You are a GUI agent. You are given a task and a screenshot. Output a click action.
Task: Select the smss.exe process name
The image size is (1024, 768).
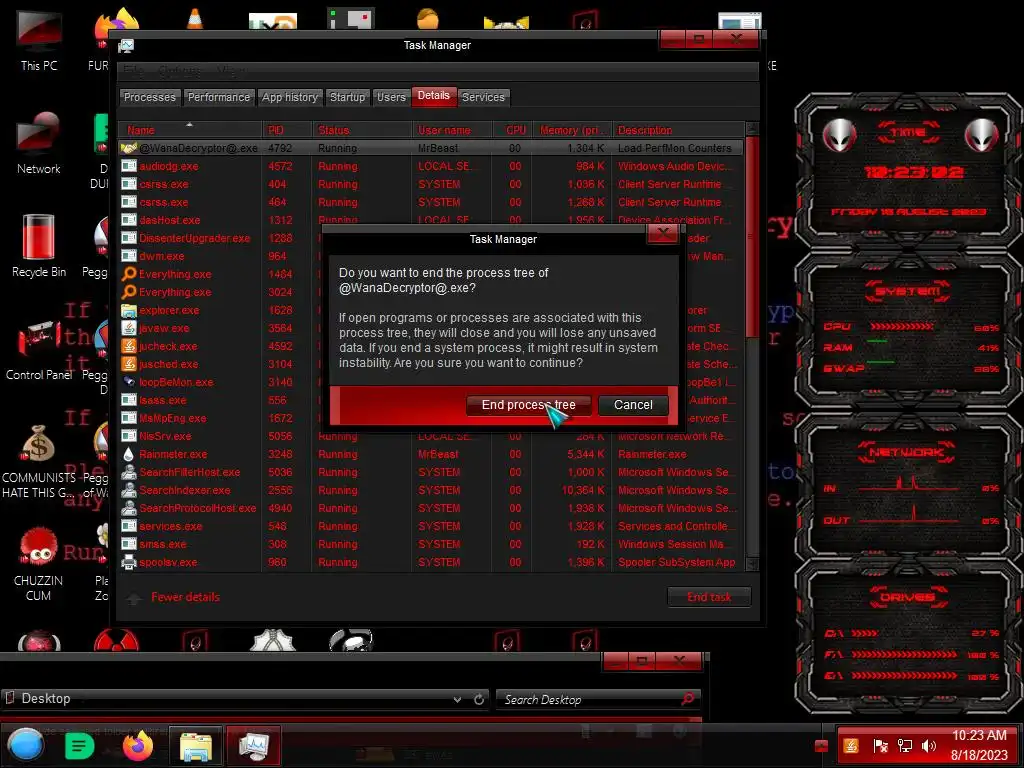(x=163, y=544)
